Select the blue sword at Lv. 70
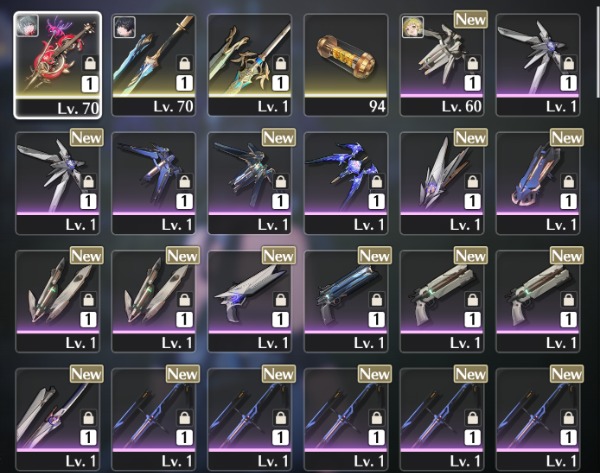This screenshot has height=473, width=600. point(153,65)
